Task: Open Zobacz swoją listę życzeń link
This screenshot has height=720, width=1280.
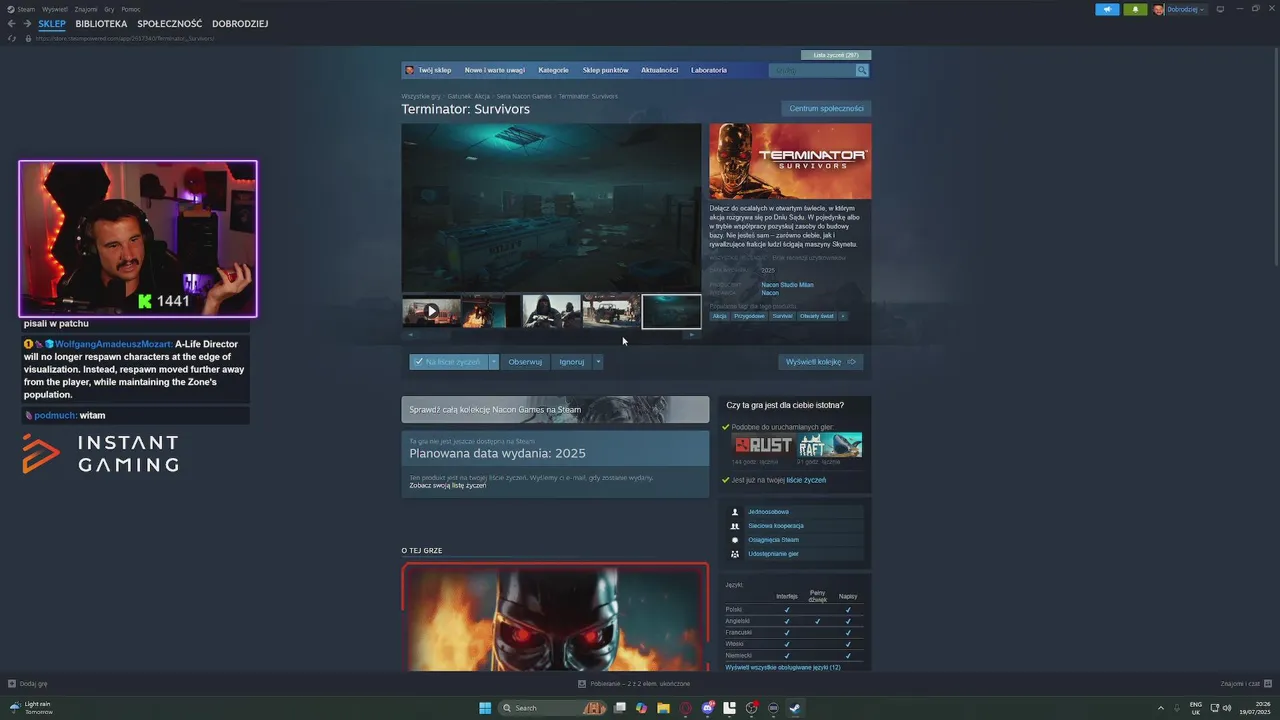Action: (448, 485)
